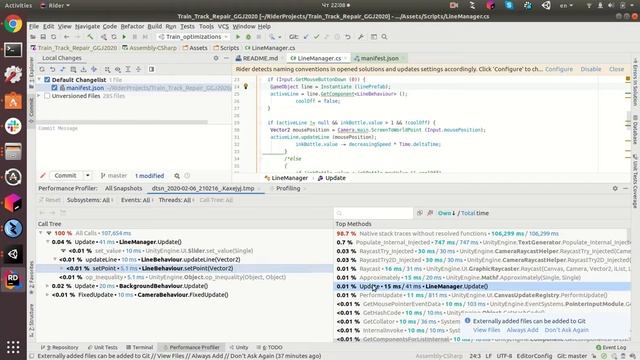Click Rollback in Local Changes toolbar

point(53,69)
